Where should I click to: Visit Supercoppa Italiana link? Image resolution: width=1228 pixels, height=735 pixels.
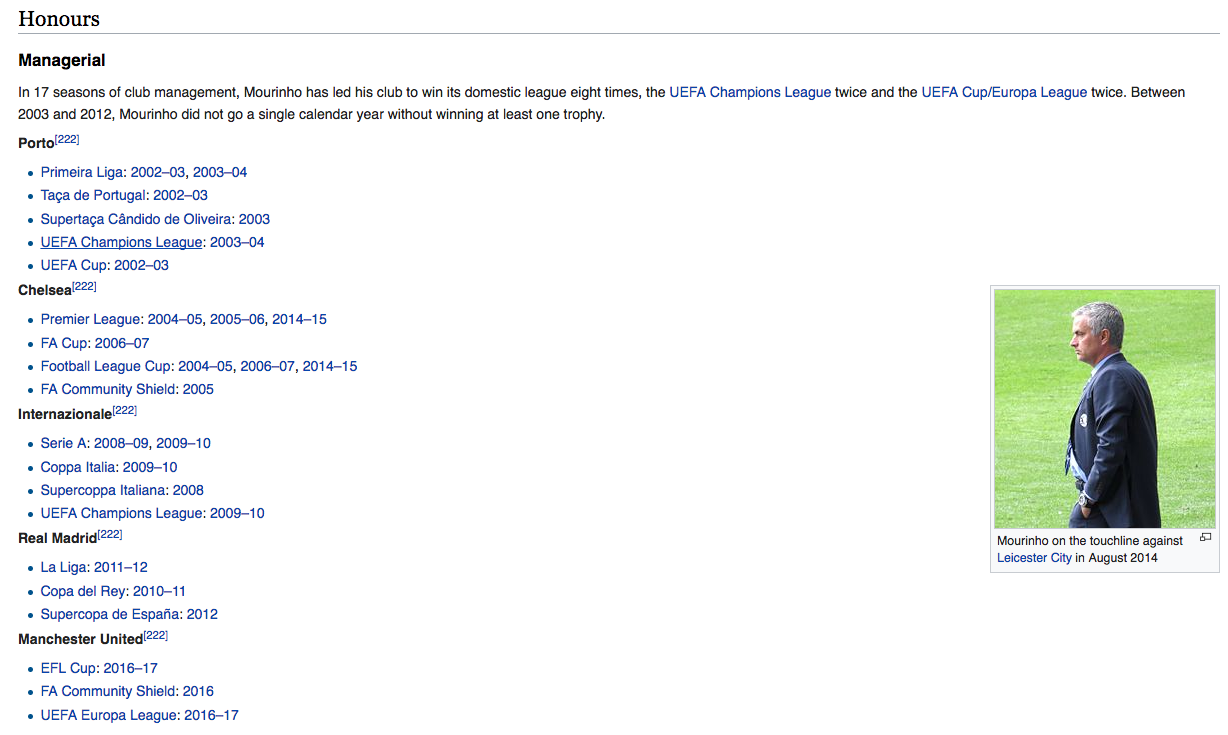(x=104, y=490)
